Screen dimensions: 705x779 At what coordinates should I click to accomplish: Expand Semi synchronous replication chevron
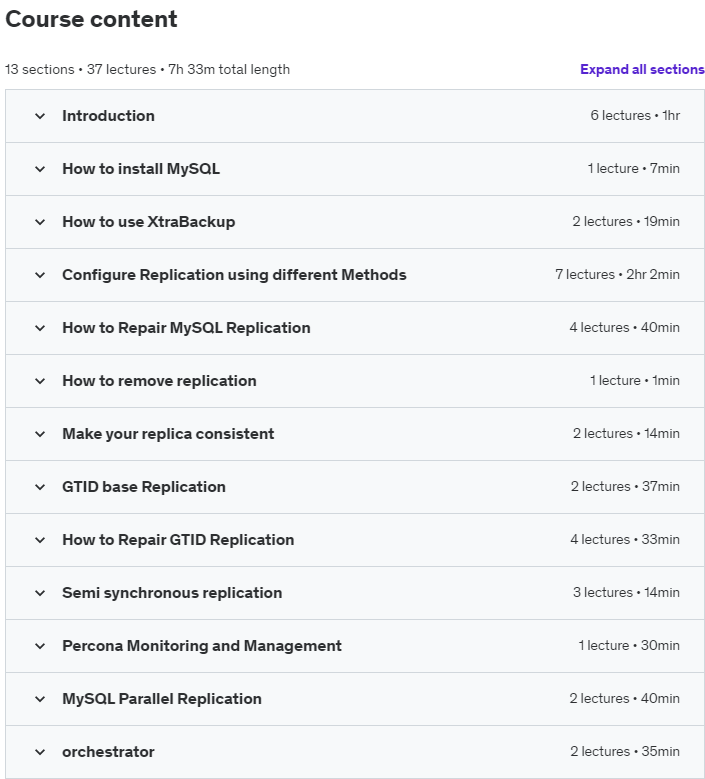click(x=40, y=593)
